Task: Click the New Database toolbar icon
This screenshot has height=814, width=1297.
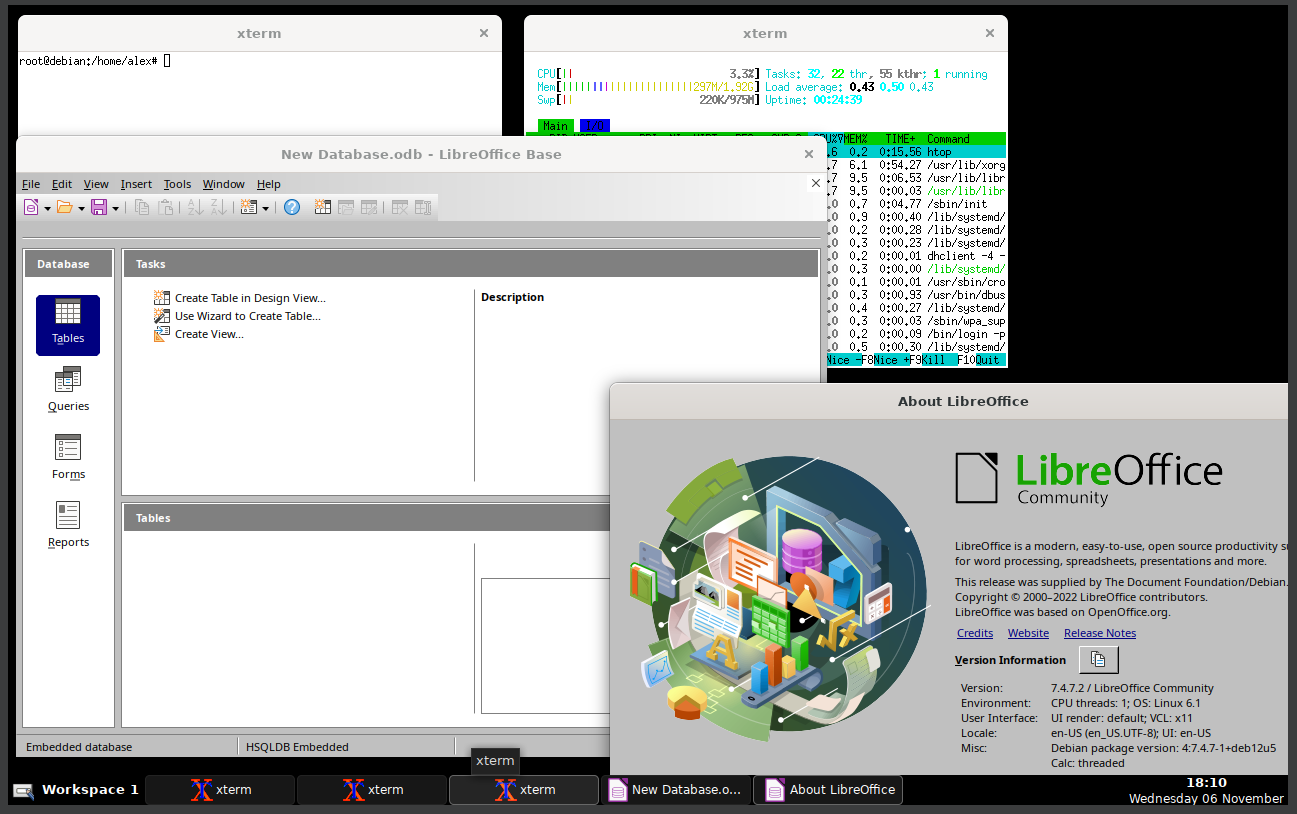Action: 29,207
